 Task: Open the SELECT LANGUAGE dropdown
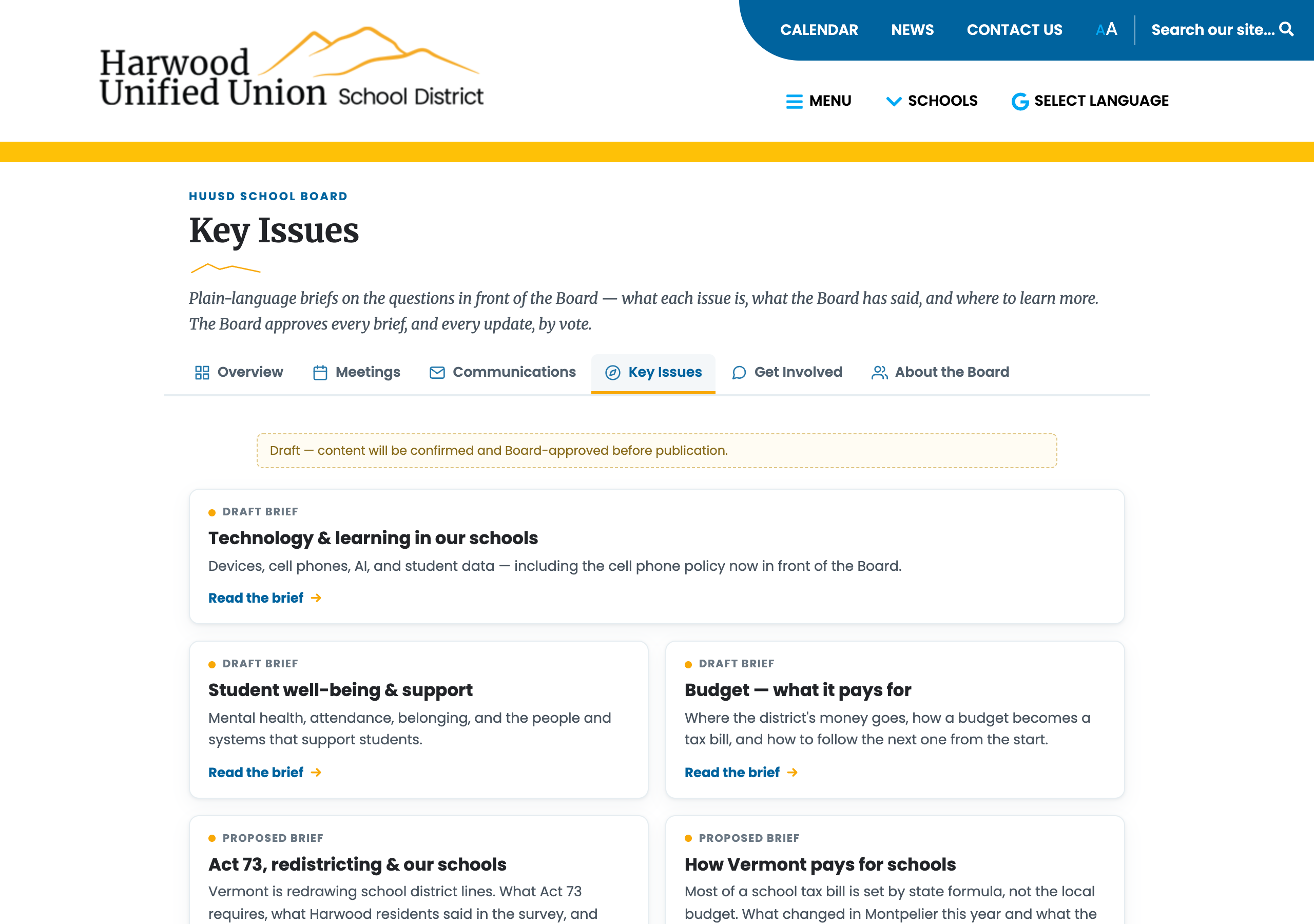pyautogui.click(x=1090, y=101)
